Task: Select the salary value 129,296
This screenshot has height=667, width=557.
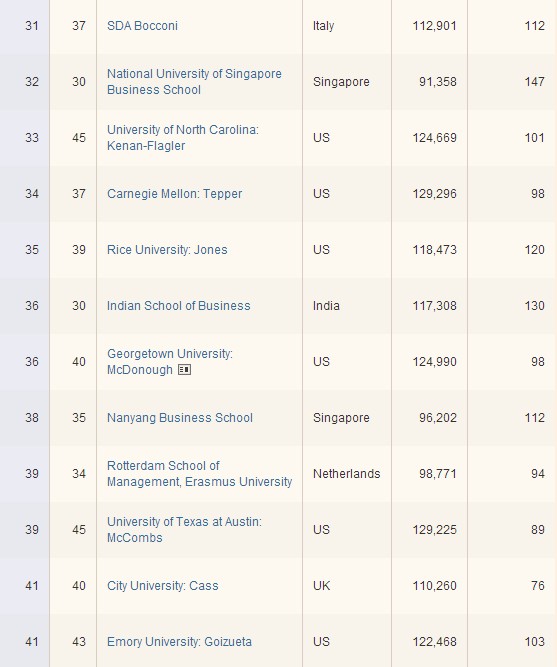Action: [434, 194]
